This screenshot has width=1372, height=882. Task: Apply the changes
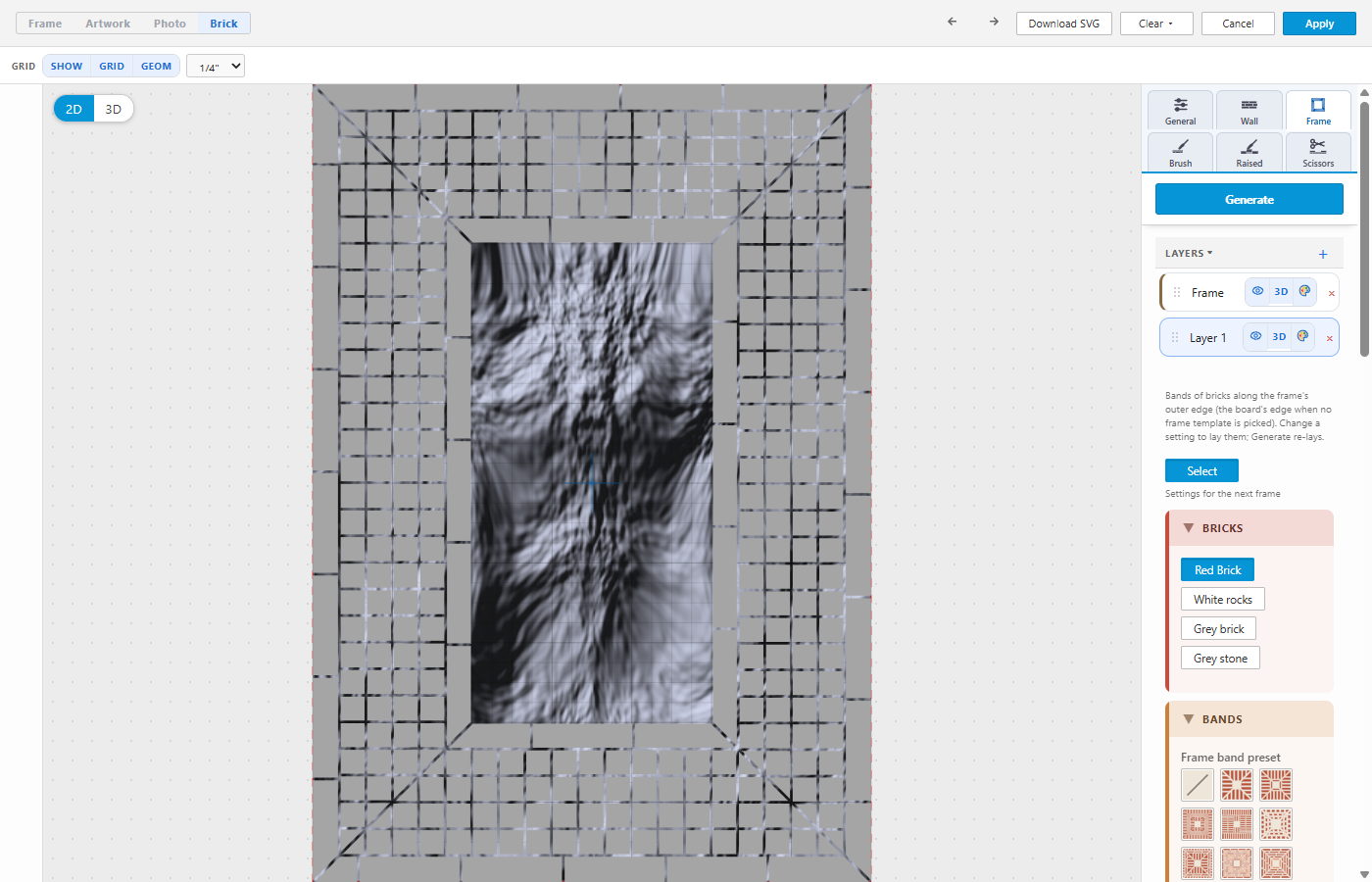[x=1319, y=24]
